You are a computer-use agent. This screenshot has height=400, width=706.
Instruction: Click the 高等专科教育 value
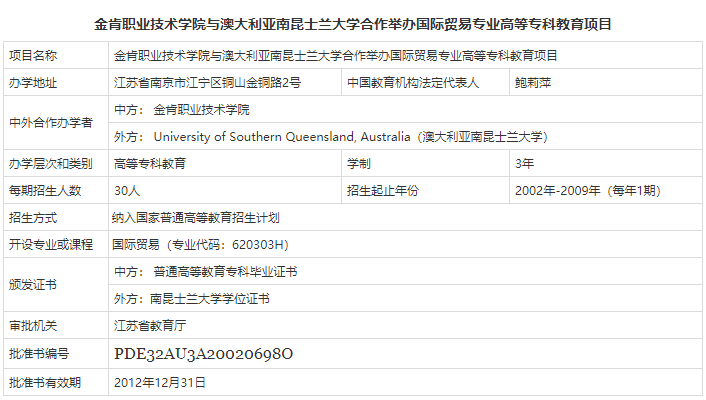tap(150, 164)
